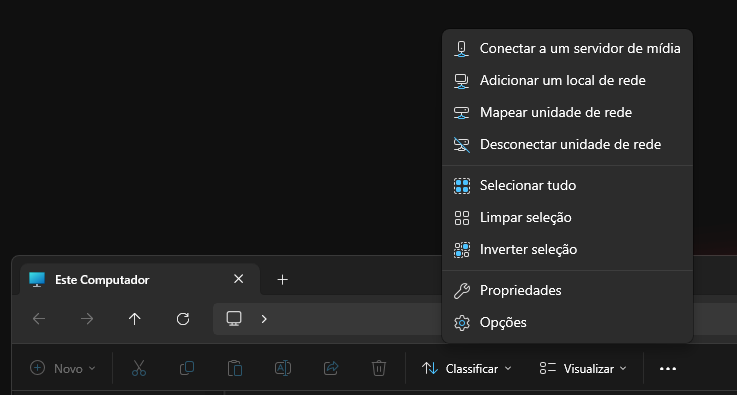
Task: Click the Cut scissors icon
Action: pos(139,368)
